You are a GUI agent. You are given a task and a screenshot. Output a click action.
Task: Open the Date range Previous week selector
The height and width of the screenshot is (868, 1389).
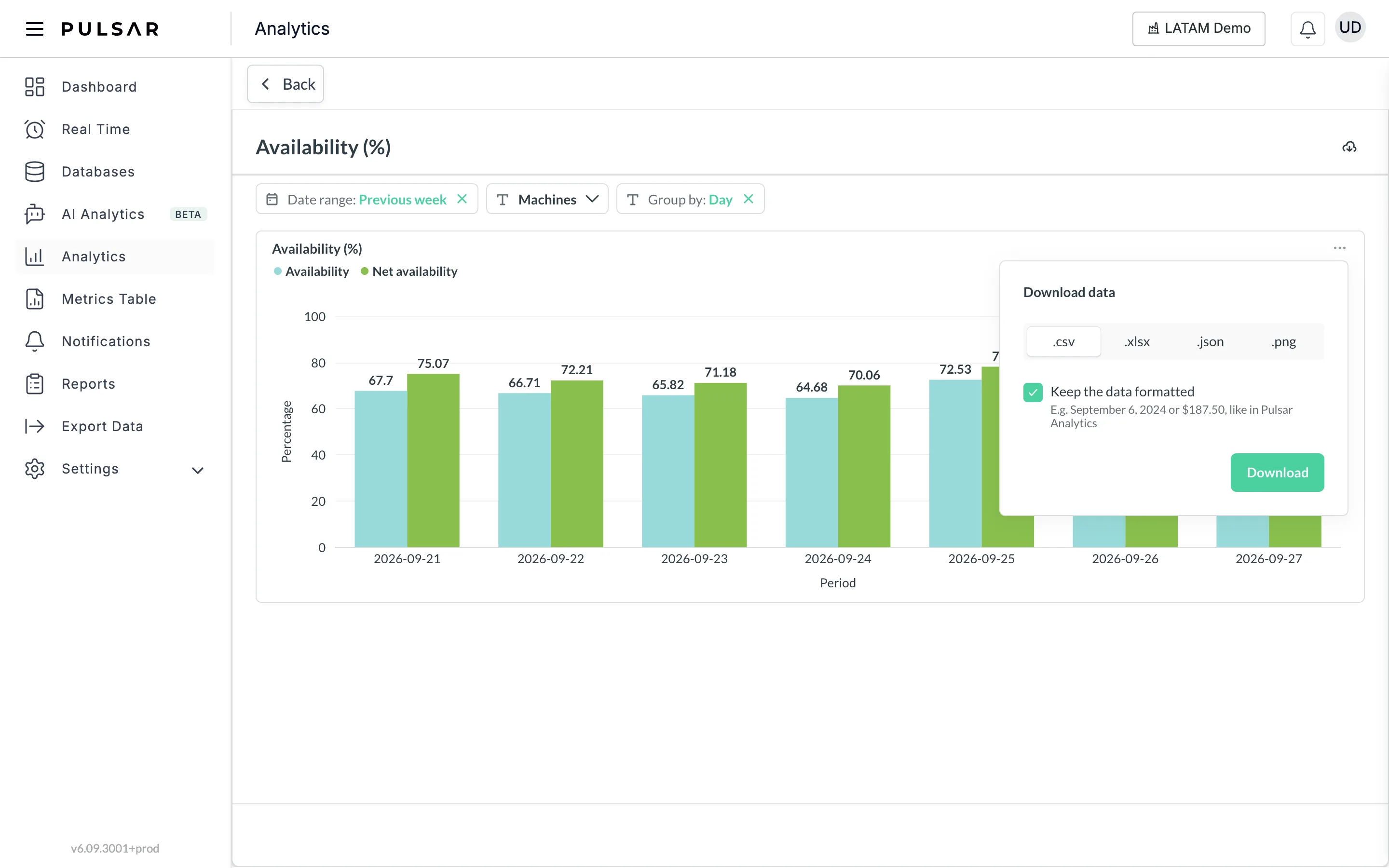click(367, 199)
